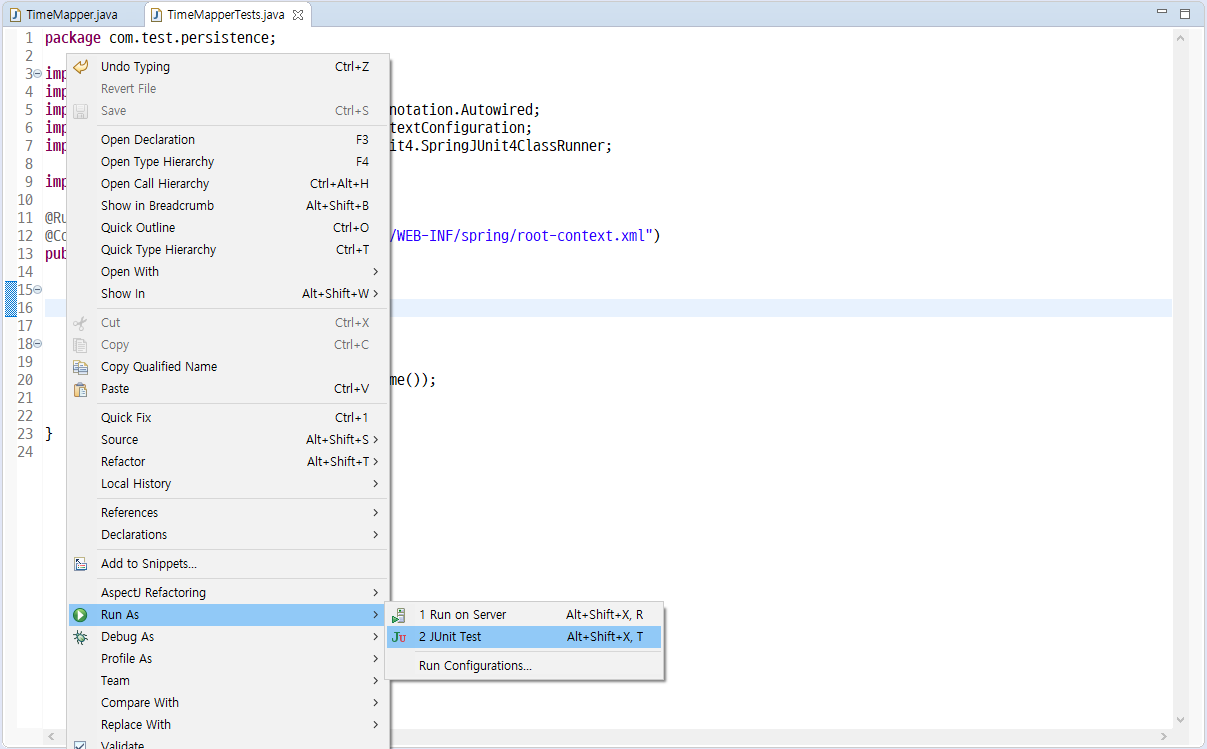Collapse the code fold at line 18
1207x749 pixels.
[37, 344]
